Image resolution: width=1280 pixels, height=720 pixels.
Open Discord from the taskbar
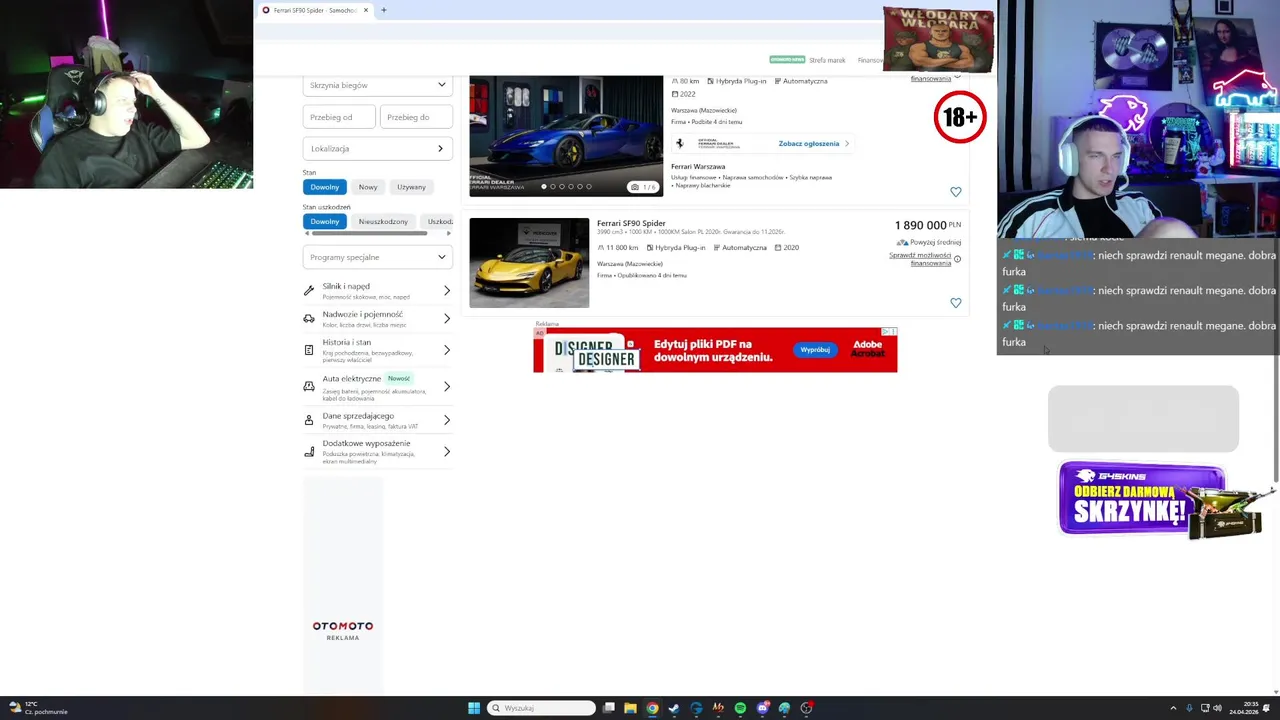pyautogui.click(x=762, y=708)
